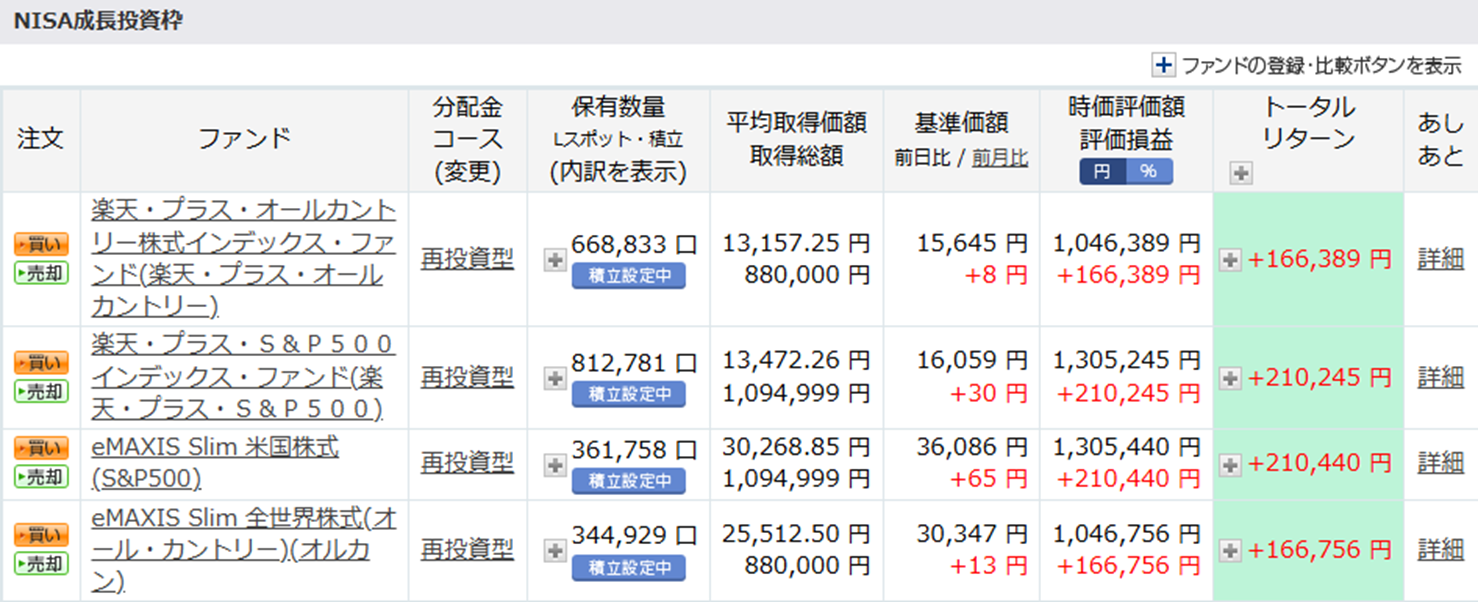Change 再投資型 course for 楽天・プラス・S&P500

467,377
